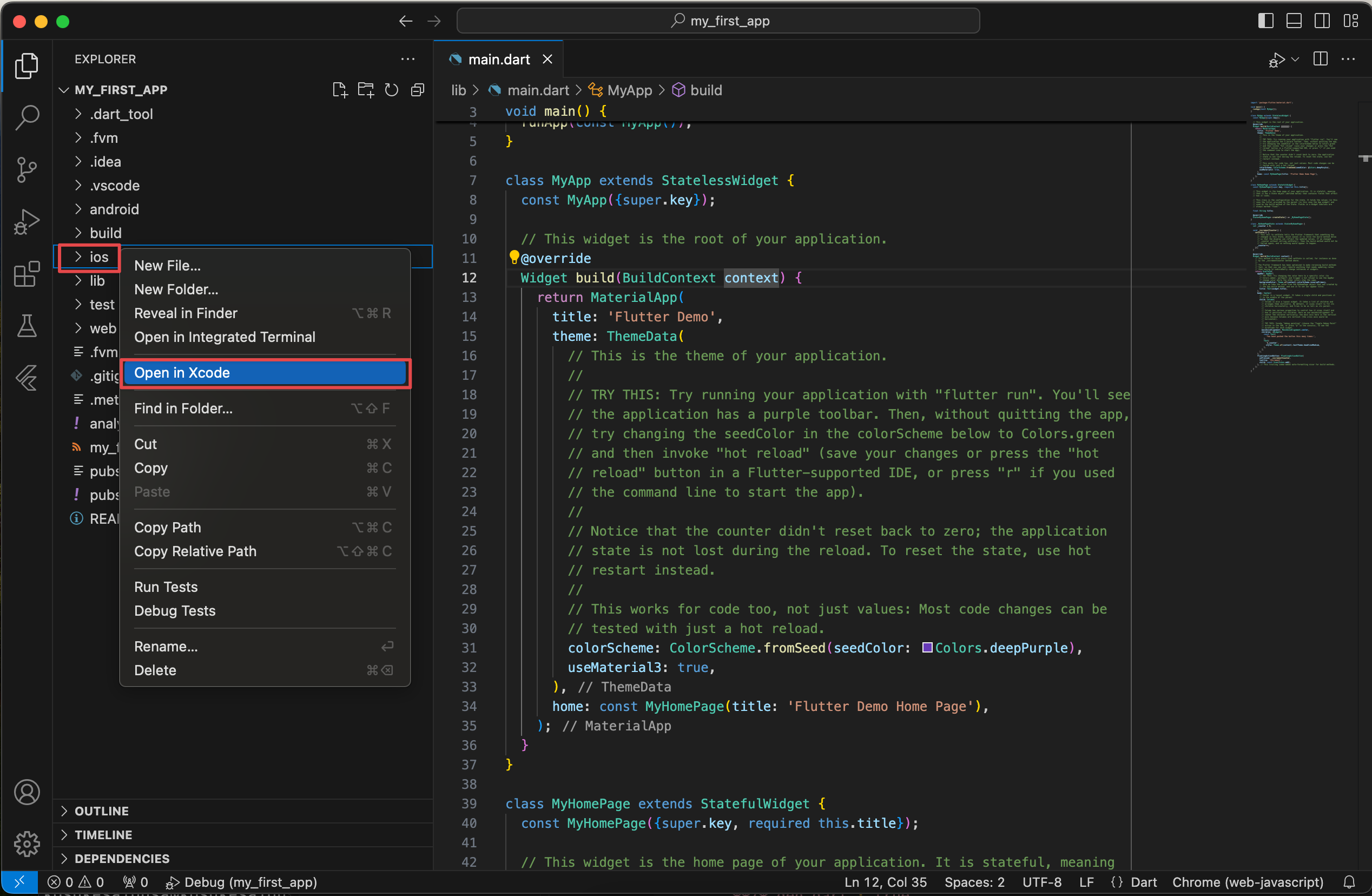1372x896 pixels.
Task: Choose Copy Path from context menu
Action: pos(265,527)
